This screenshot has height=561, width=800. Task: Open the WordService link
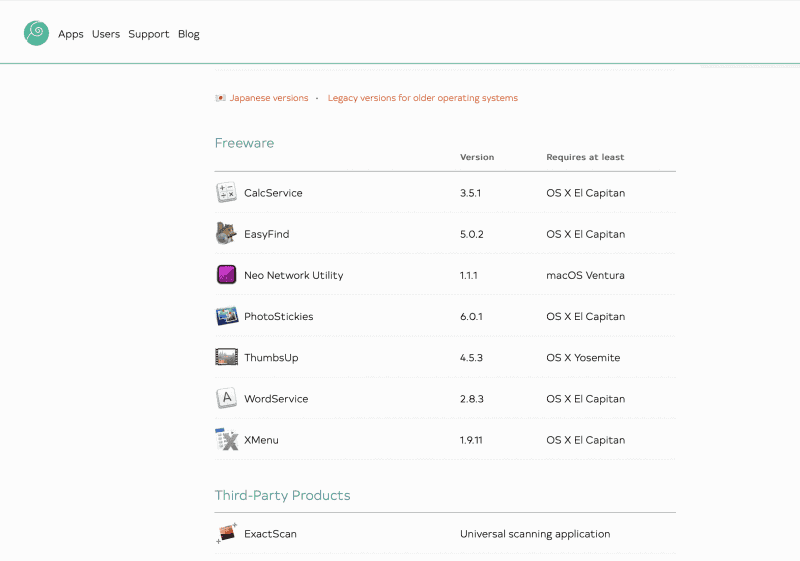(276, 399)
